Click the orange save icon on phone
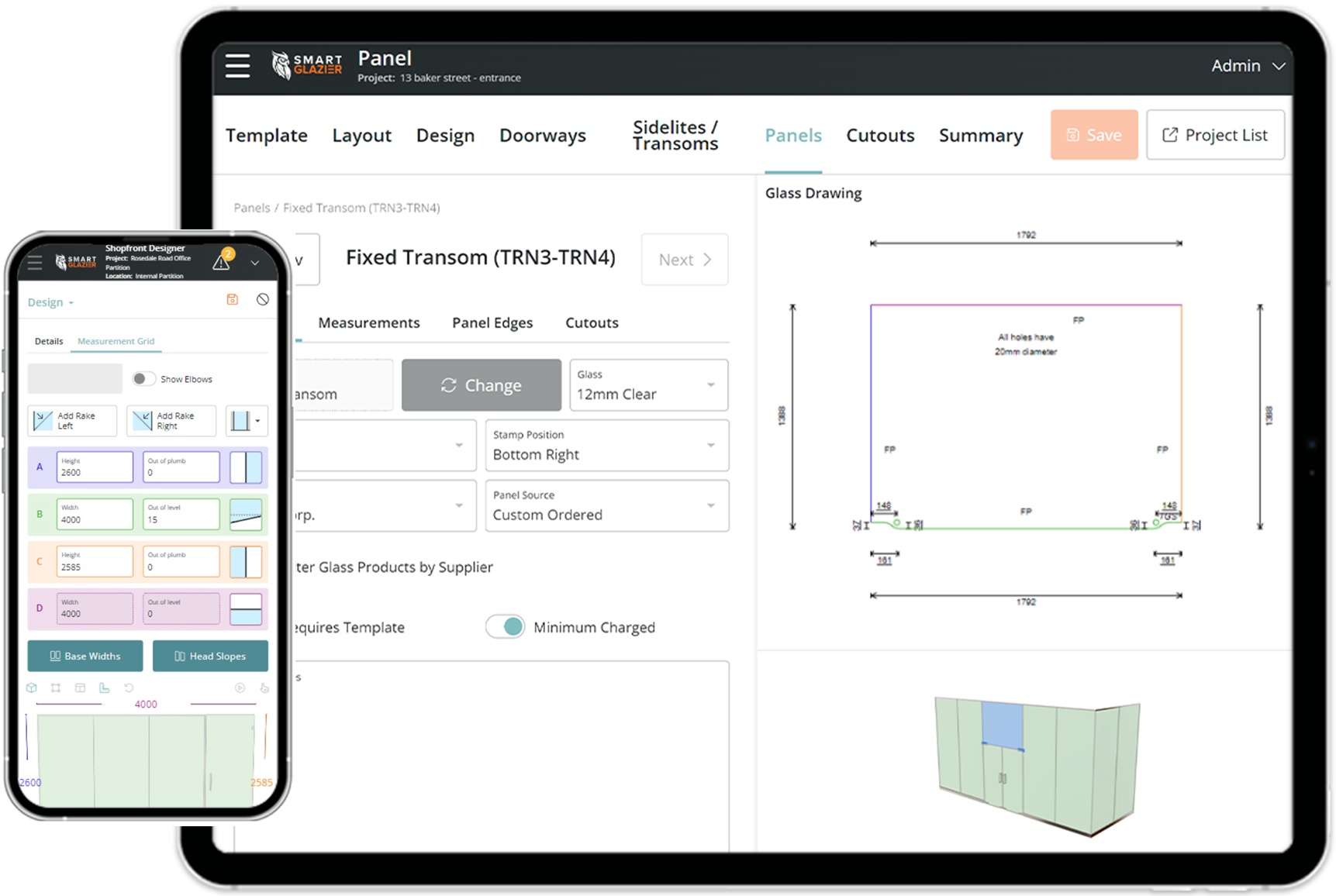1336x896 pixels. (232, 300)
